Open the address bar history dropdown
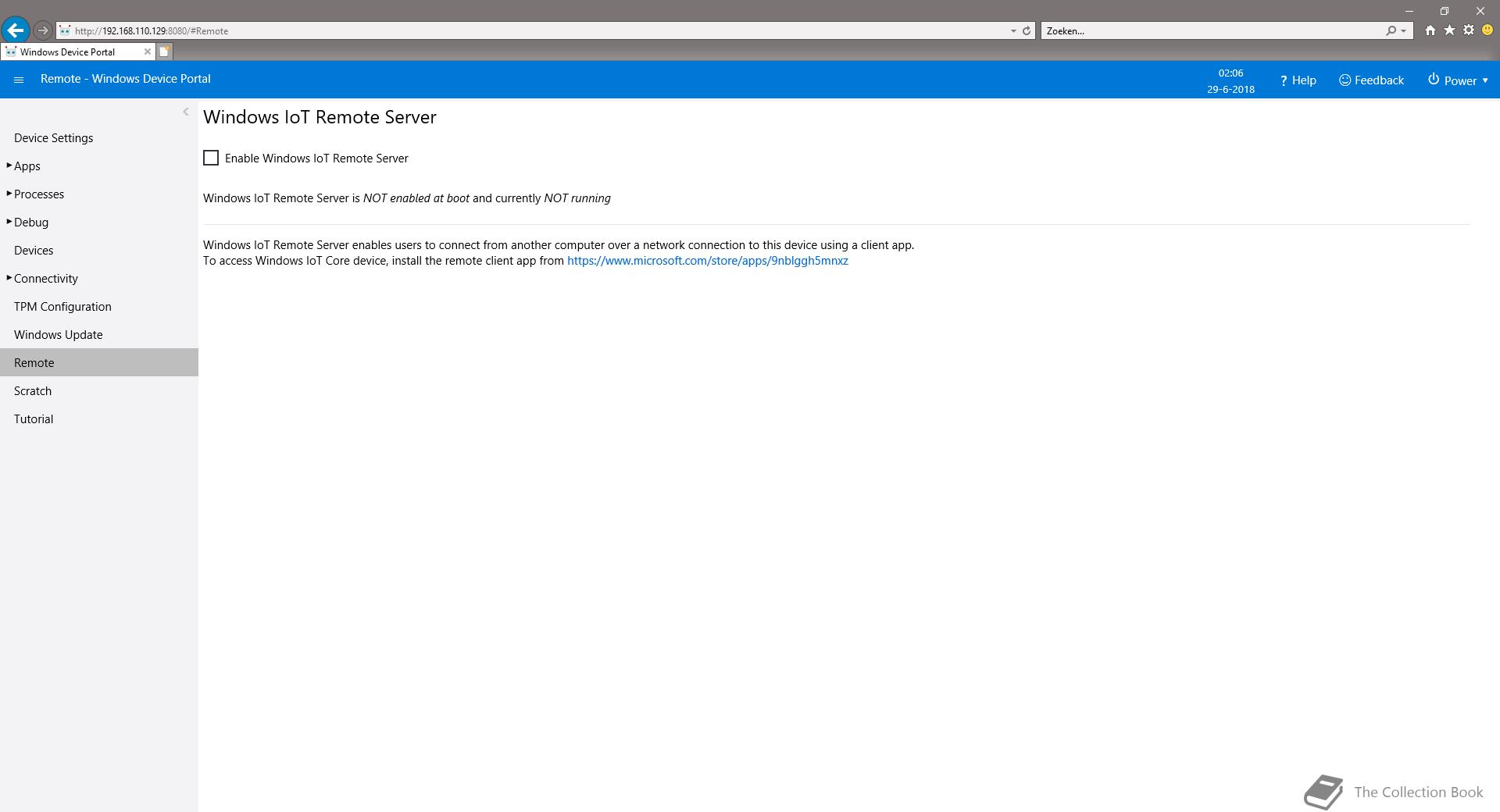Screen dimensions: 1500x812 [x=1013, y=30]
